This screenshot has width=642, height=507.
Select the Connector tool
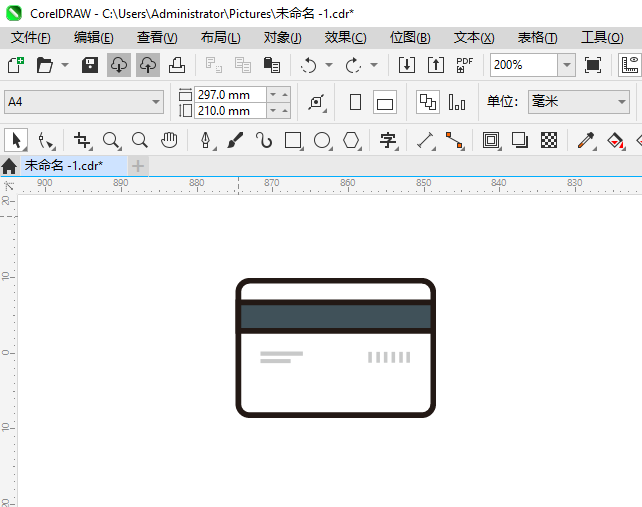click(x=455, y=140)
